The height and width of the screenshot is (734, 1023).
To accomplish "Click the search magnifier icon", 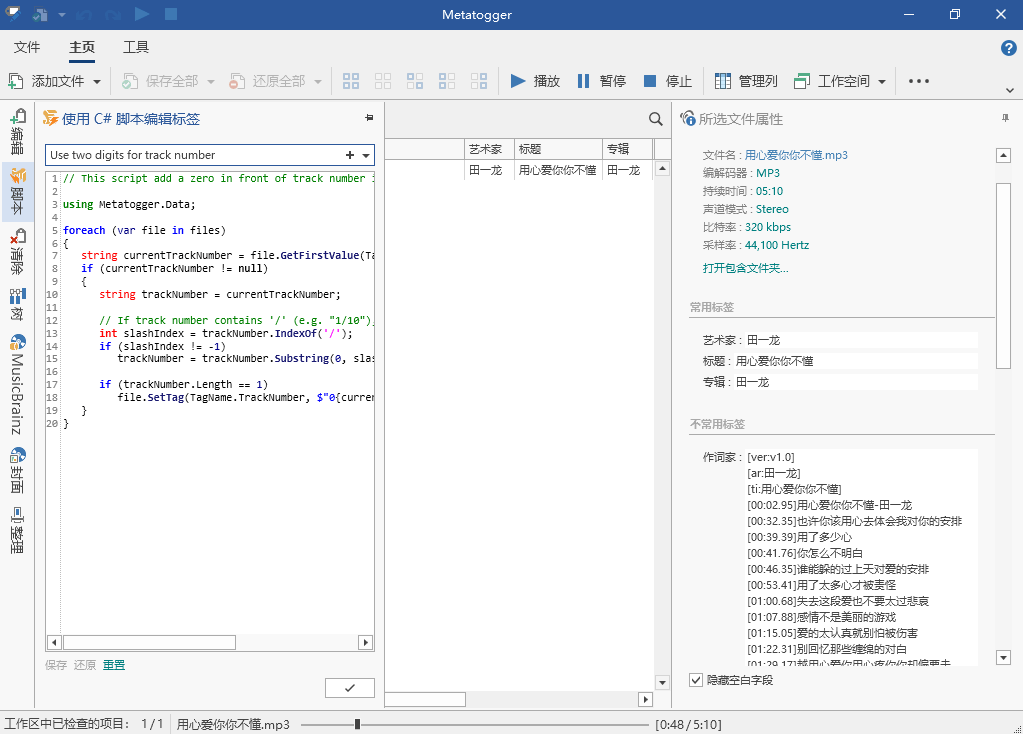I will point(656,119).
